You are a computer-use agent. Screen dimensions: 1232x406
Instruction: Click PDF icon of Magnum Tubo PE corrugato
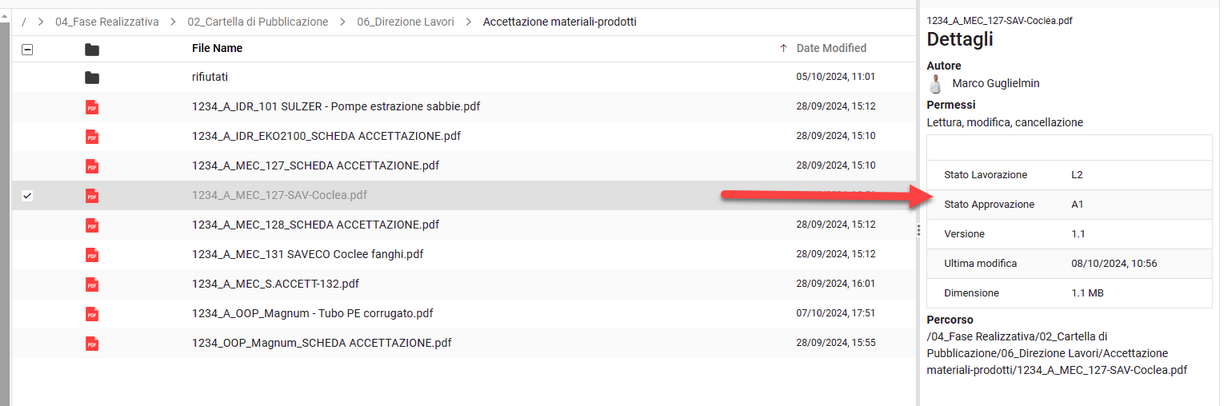click(92, 314)
